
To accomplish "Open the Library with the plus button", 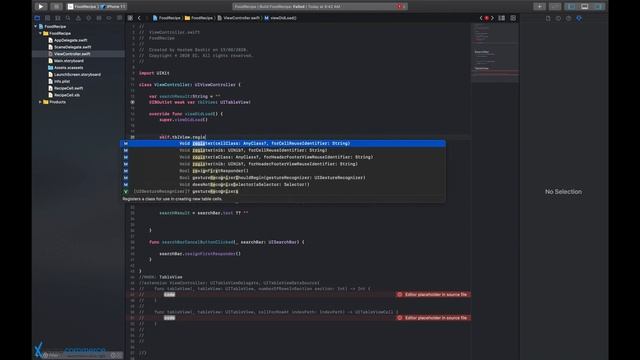I will (539, 7).
